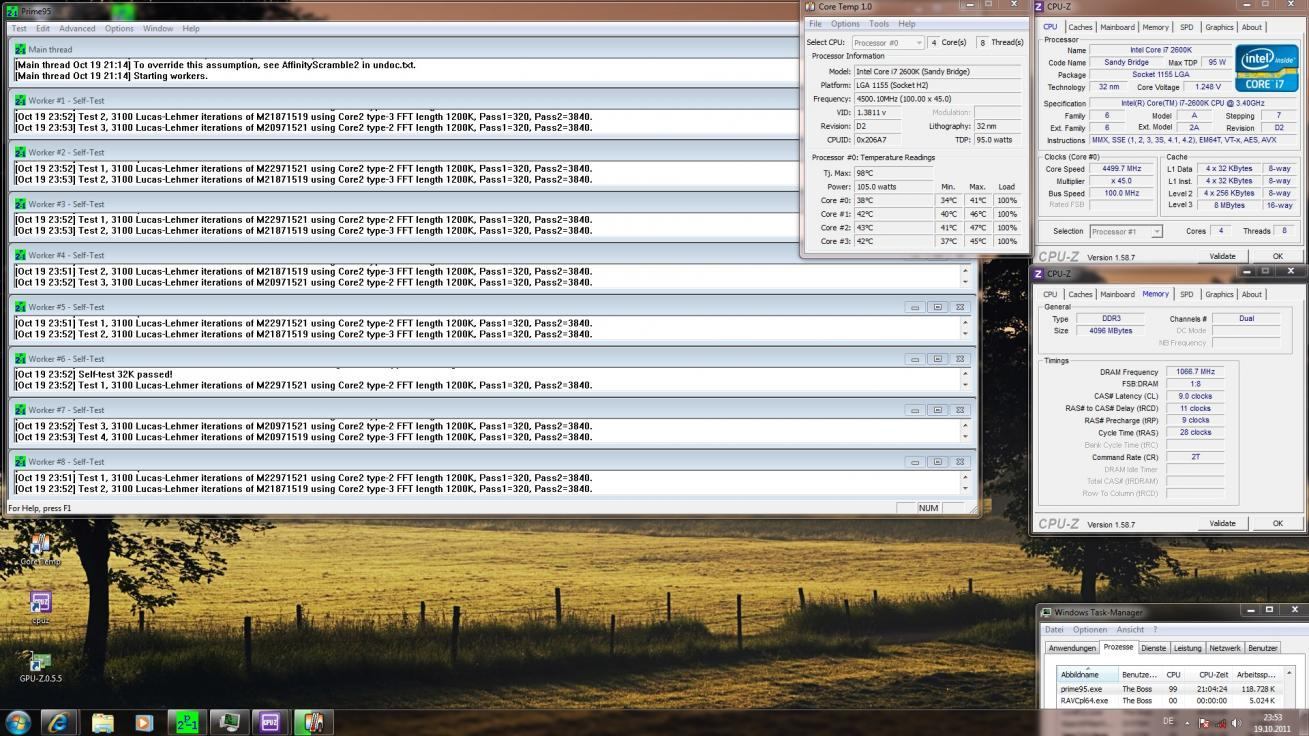
Task: Switch to Task Manager taskbar button
Action: click(x=229, y=721)
